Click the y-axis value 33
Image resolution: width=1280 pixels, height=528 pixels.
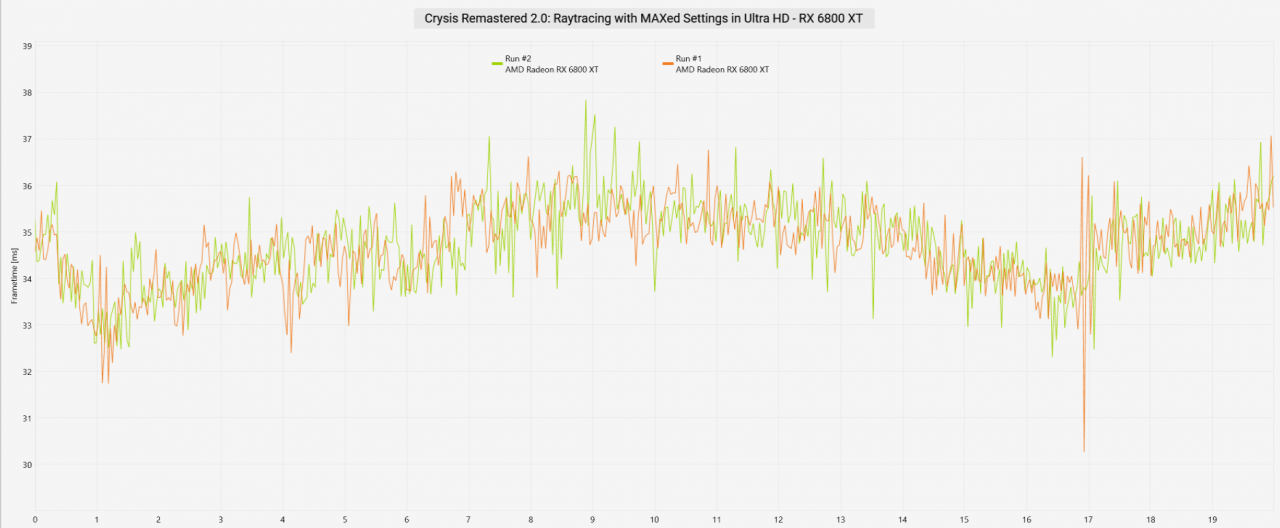27,325
